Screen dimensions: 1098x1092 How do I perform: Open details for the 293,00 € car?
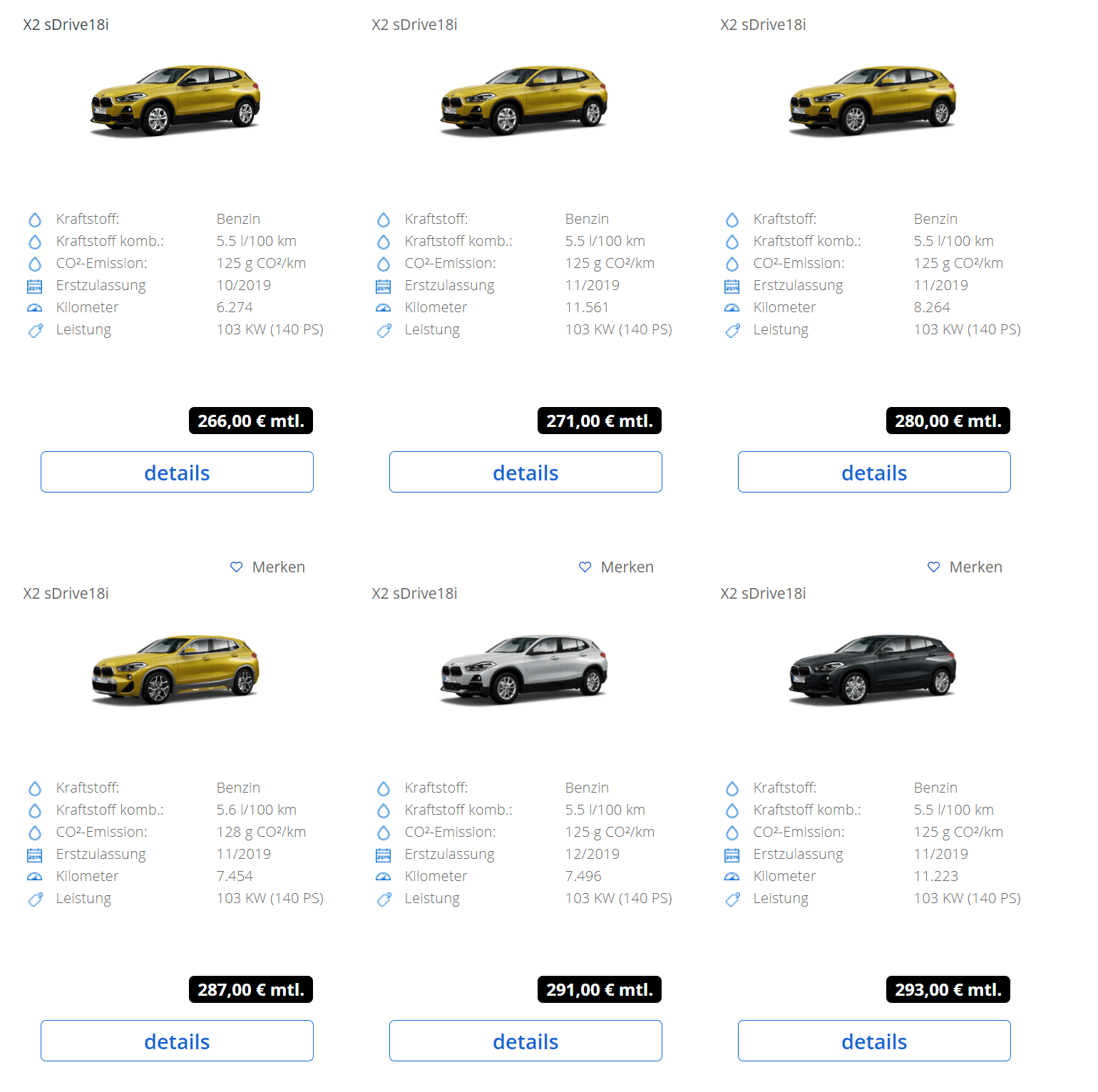(x=874, y=1041)
